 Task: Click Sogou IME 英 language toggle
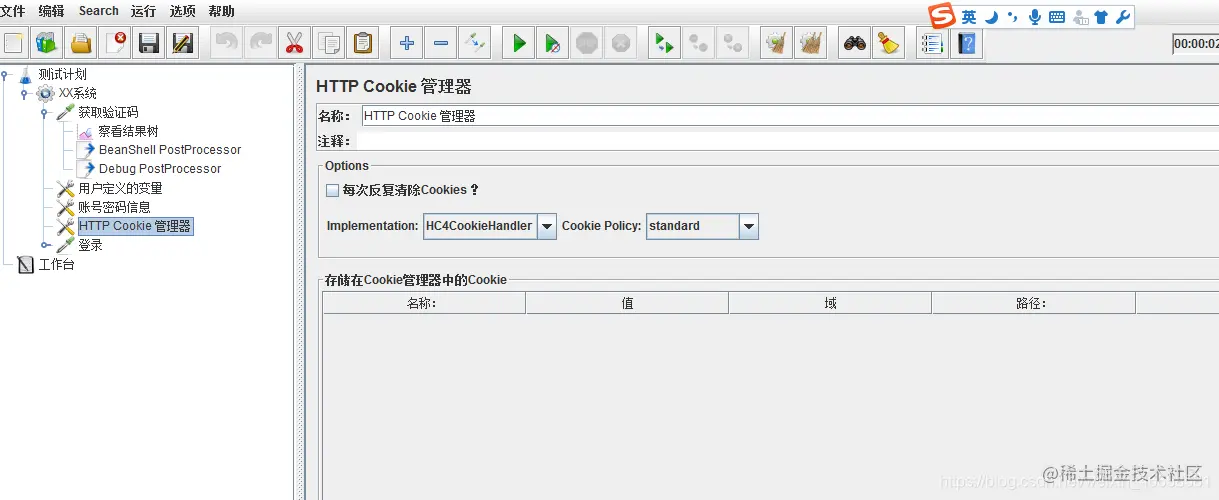point(969,17)
